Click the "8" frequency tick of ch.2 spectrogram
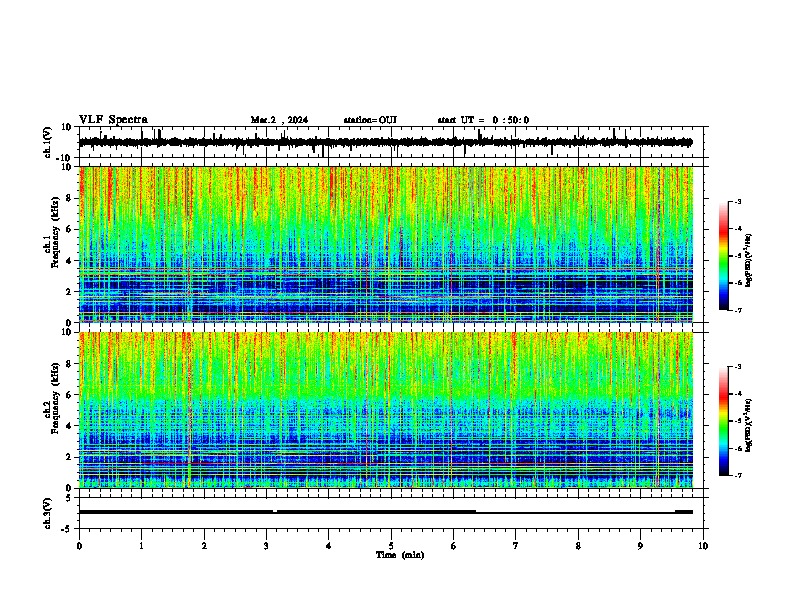This screenshot has height=612, width=792. point(70,364)
